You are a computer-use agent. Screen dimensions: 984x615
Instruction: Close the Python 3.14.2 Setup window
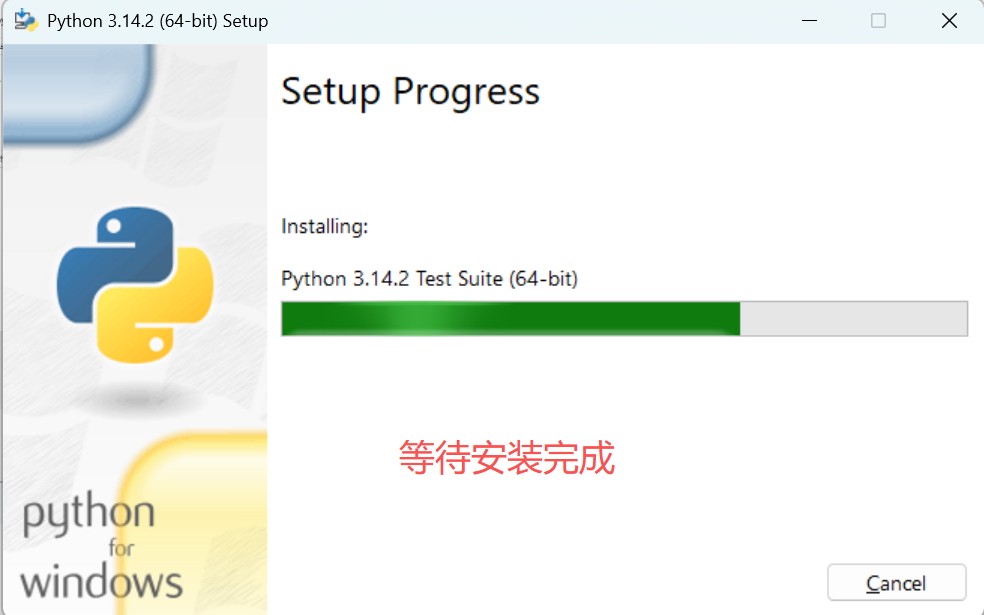tap(949, 20)
